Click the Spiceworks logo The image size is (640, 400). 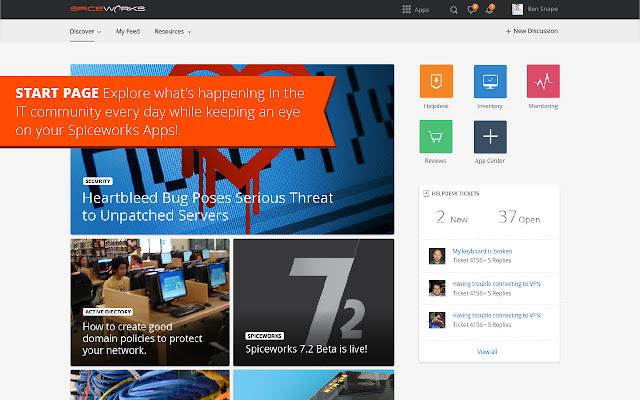click(x=107, y=9)
